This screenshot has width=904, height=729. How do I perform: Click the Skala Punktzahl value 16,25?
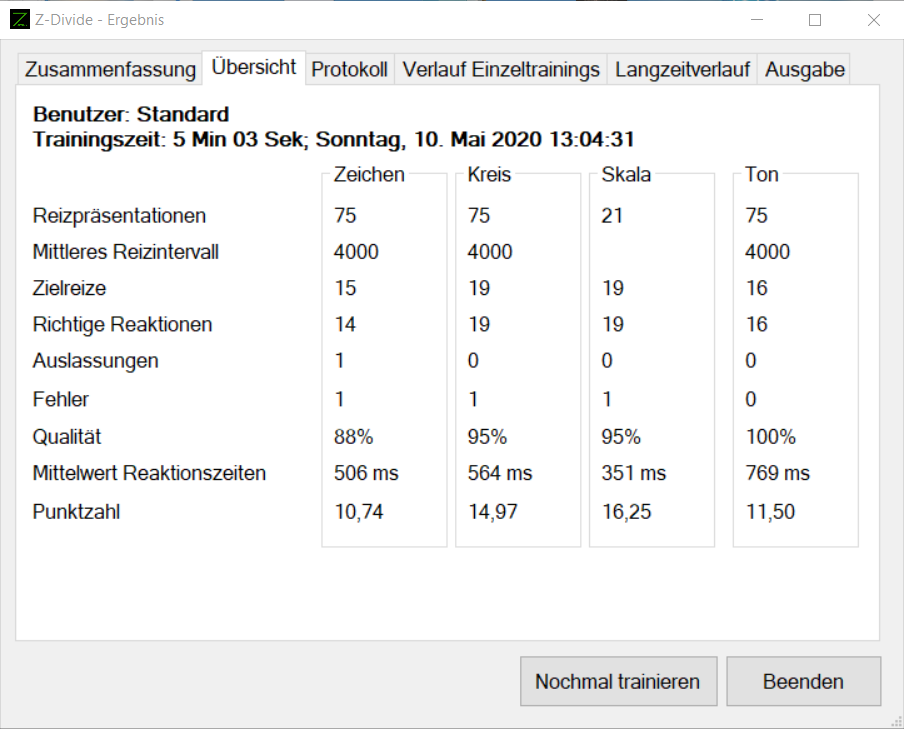click(626, 512)
